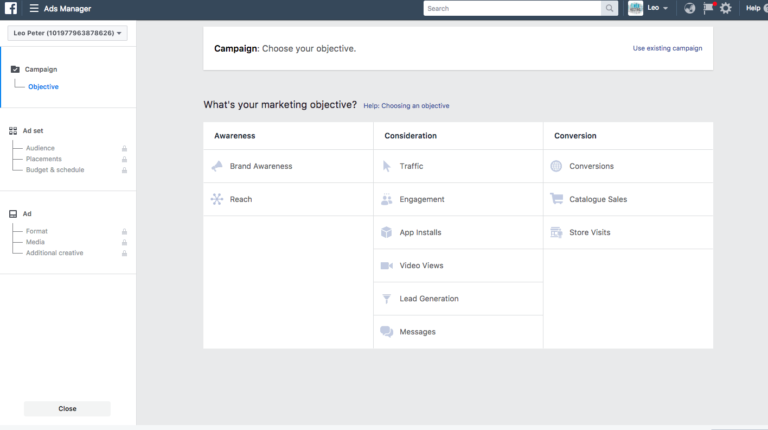768x430 pixels.
Task: Click the Leo profile picture
Action: pyautogui.click(x=635, y=8)
